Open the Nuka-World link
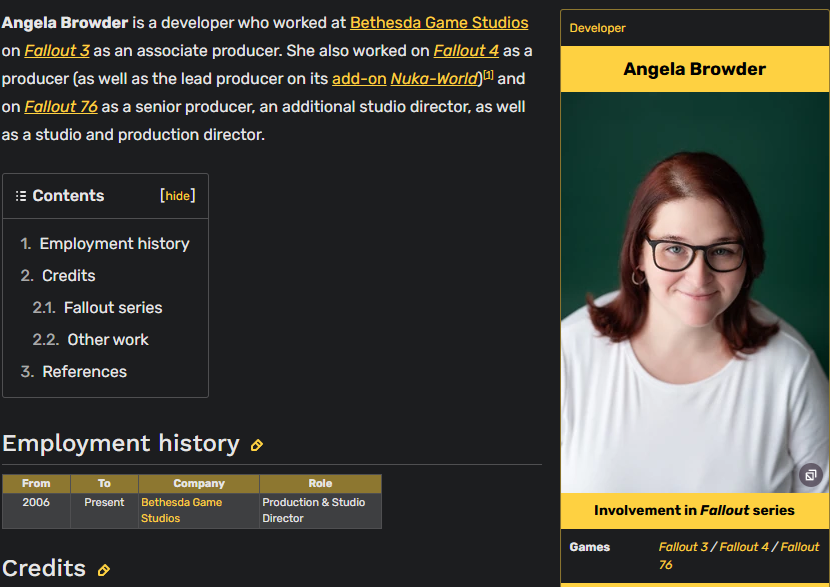The height and width of the screenshot is (587, 830). coord(434,79)
